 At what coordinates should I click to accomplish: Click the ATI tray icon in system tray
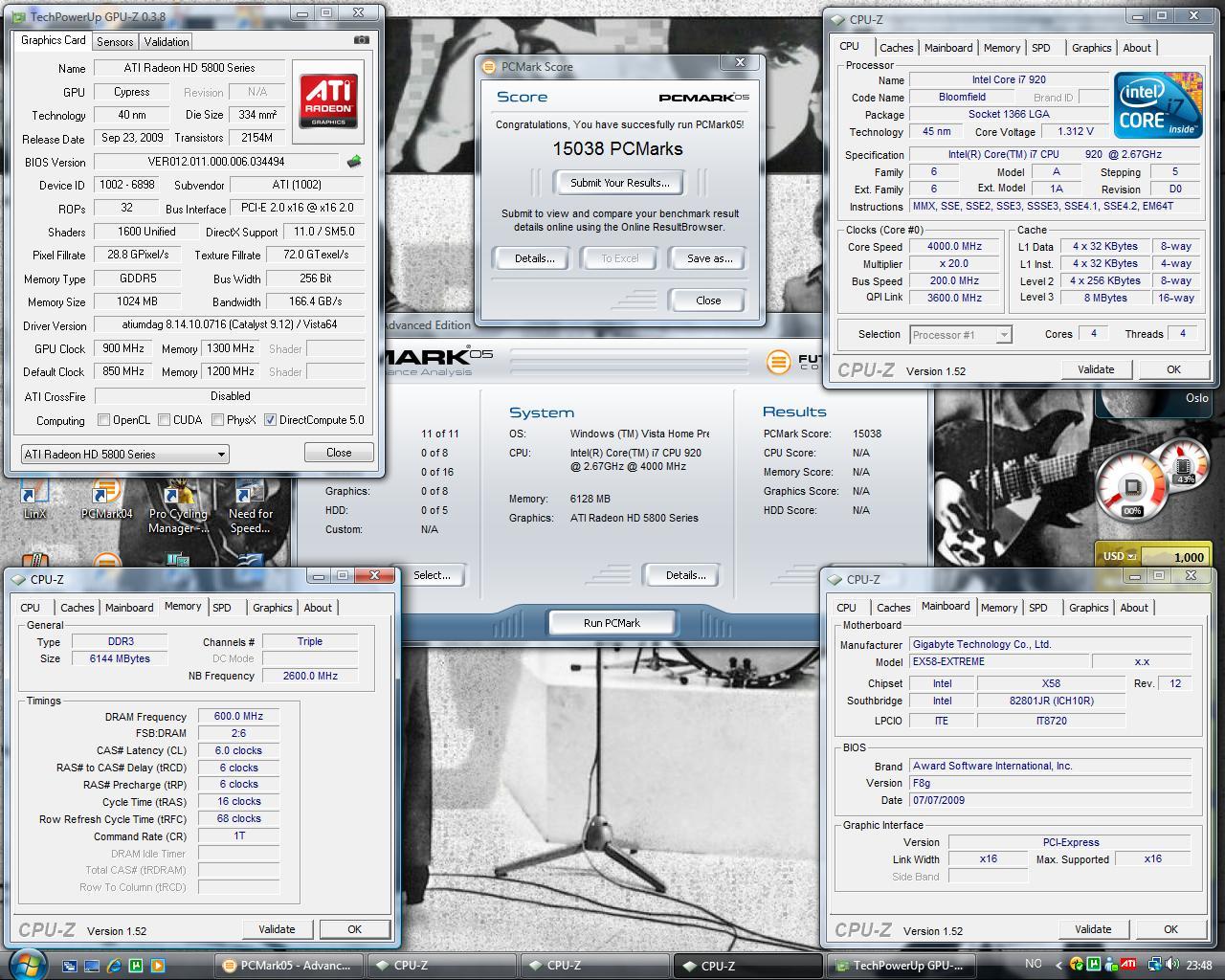[1129, 965]
